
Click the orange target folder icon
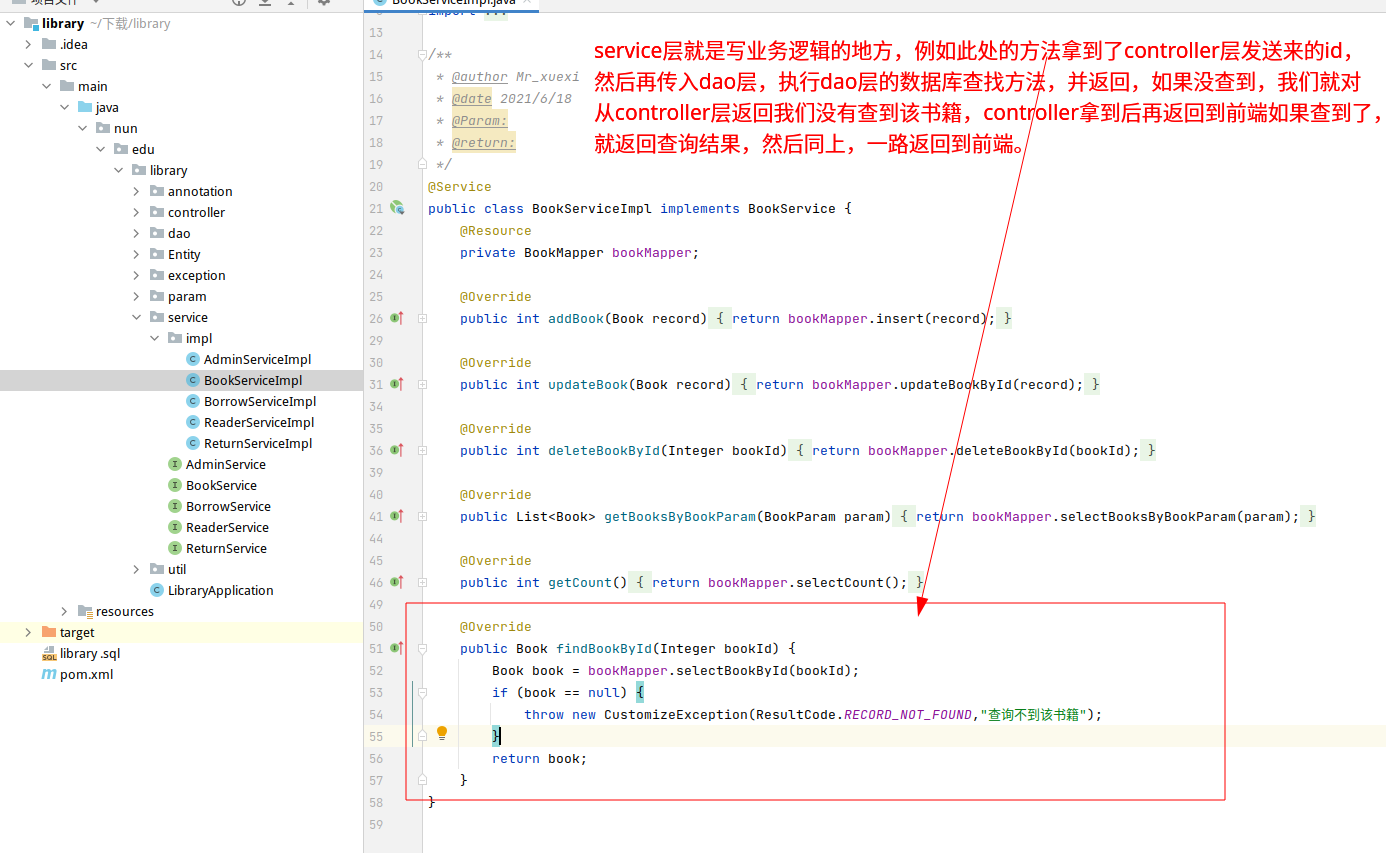pyautogui.click(x=49, y=632)
